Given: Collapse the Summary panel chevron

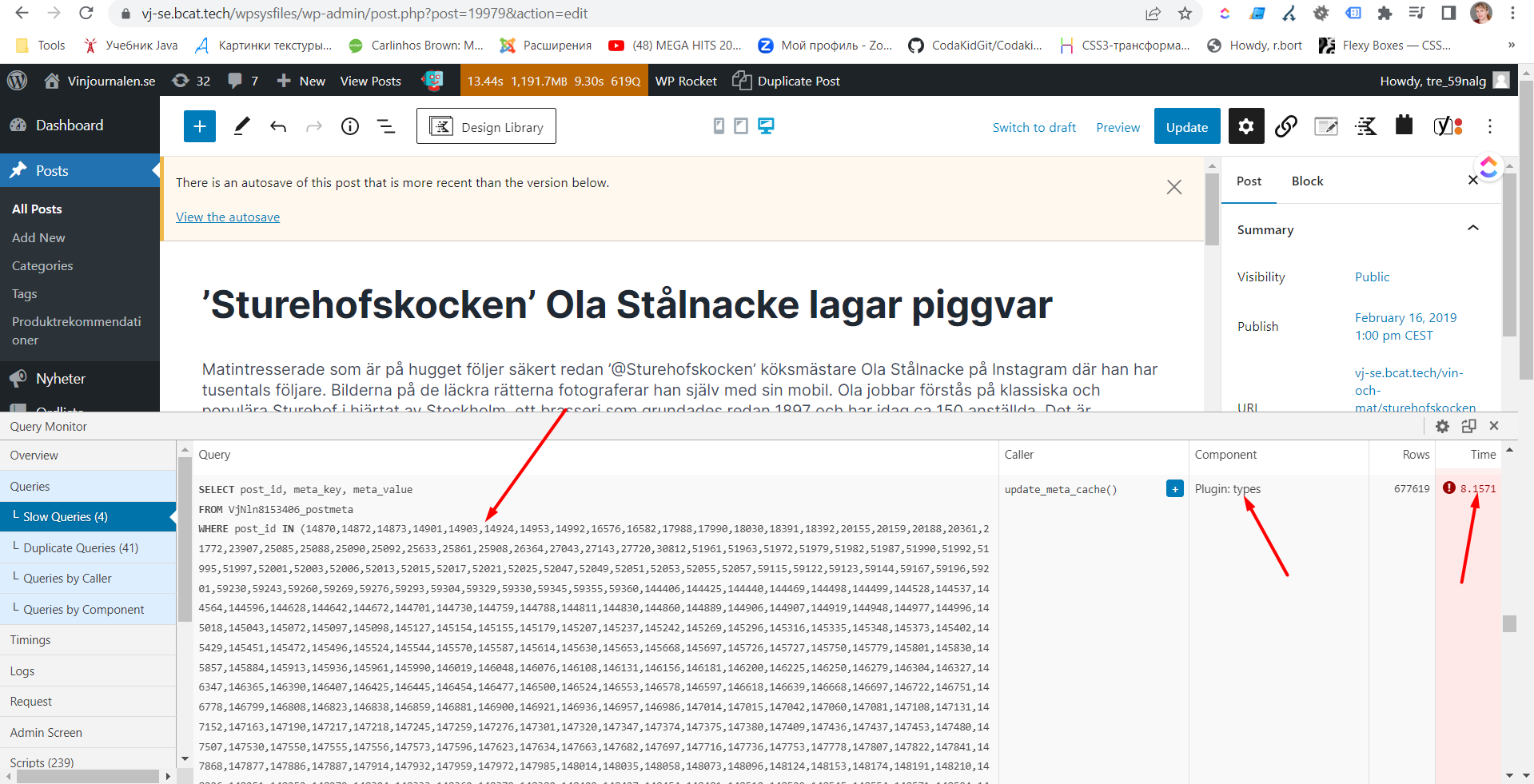Looking at the screenshot, I should tap(1472, 229).
